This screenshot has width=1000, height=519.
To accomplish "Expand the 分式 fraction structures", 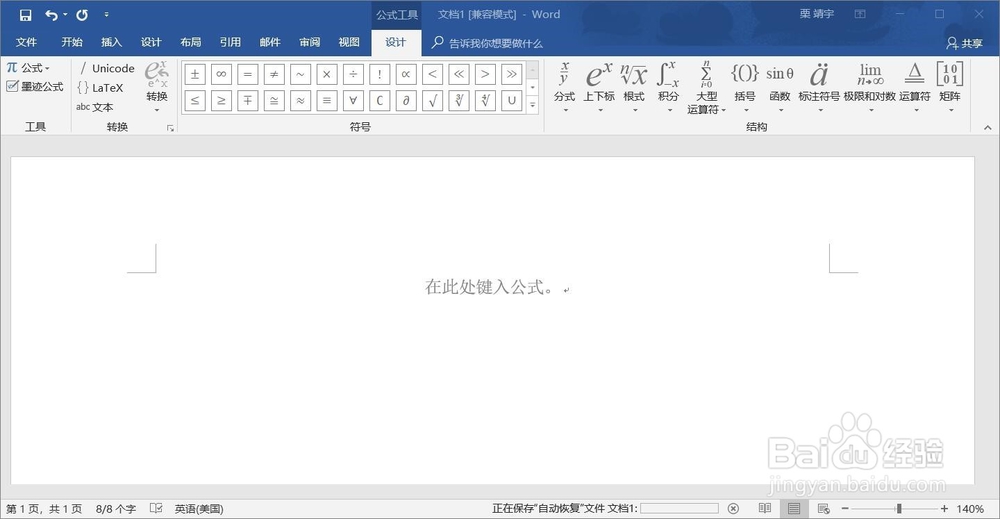I will click(x=564, y=87).
